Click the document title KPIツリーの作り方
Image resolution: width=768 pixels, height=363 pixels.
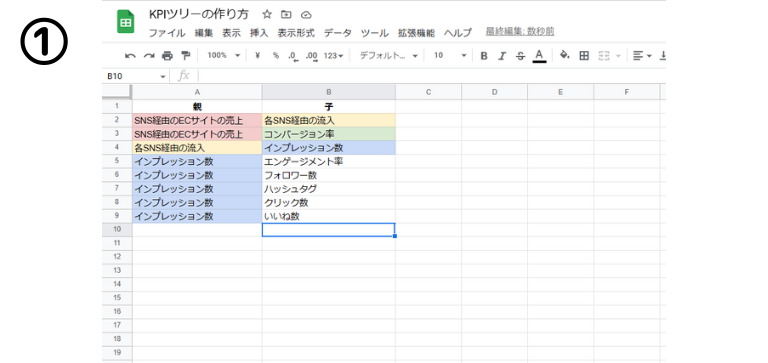click(199, 14)
